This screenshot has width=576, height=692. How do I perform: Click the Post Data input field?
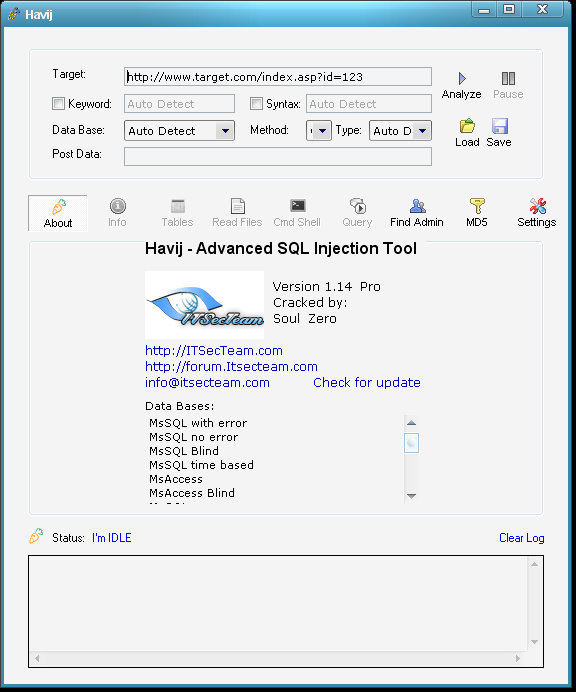pyautogui.click(x=278, y=157)
